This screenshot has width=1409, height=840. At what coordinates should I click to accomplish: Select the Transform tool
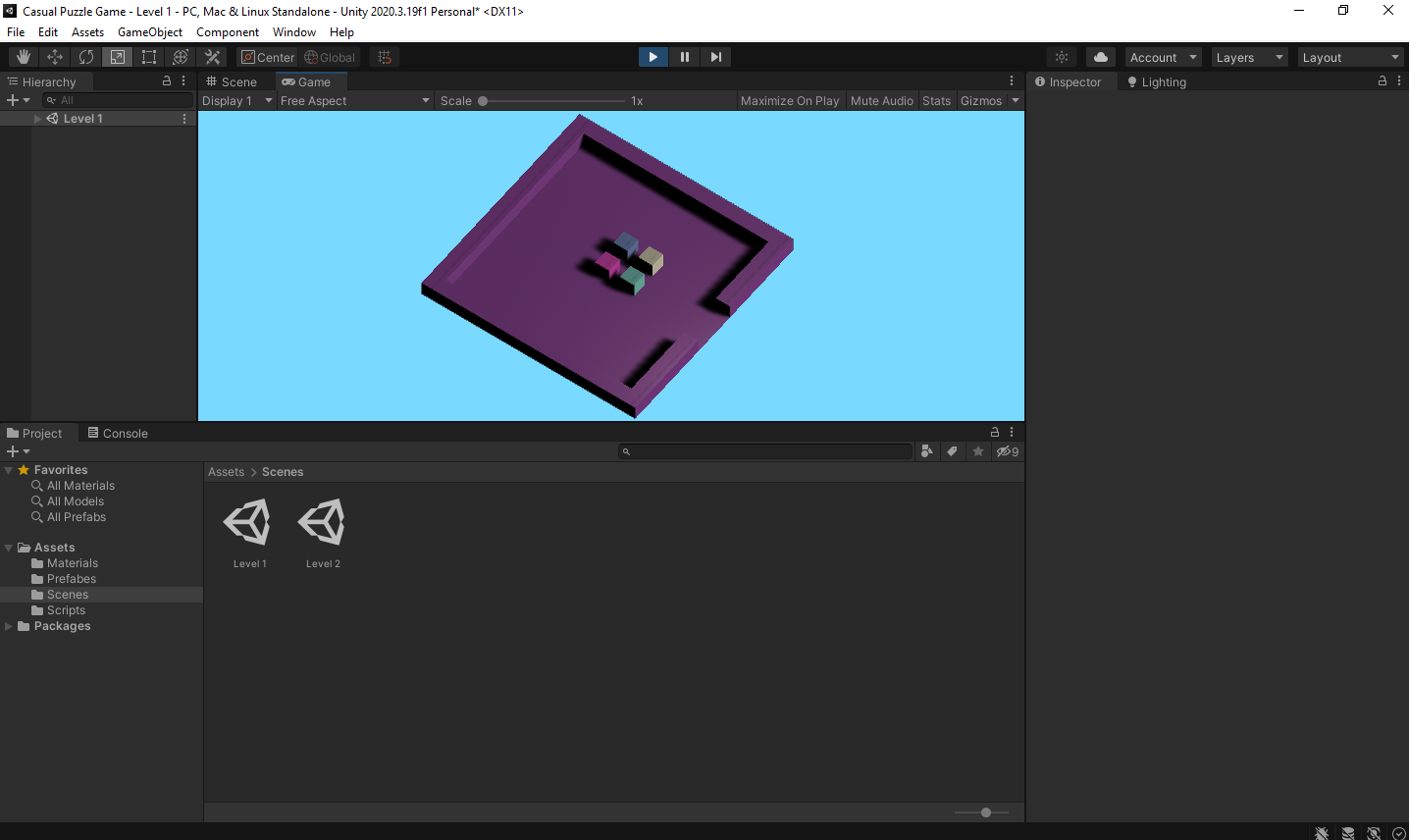pos(181,57)
